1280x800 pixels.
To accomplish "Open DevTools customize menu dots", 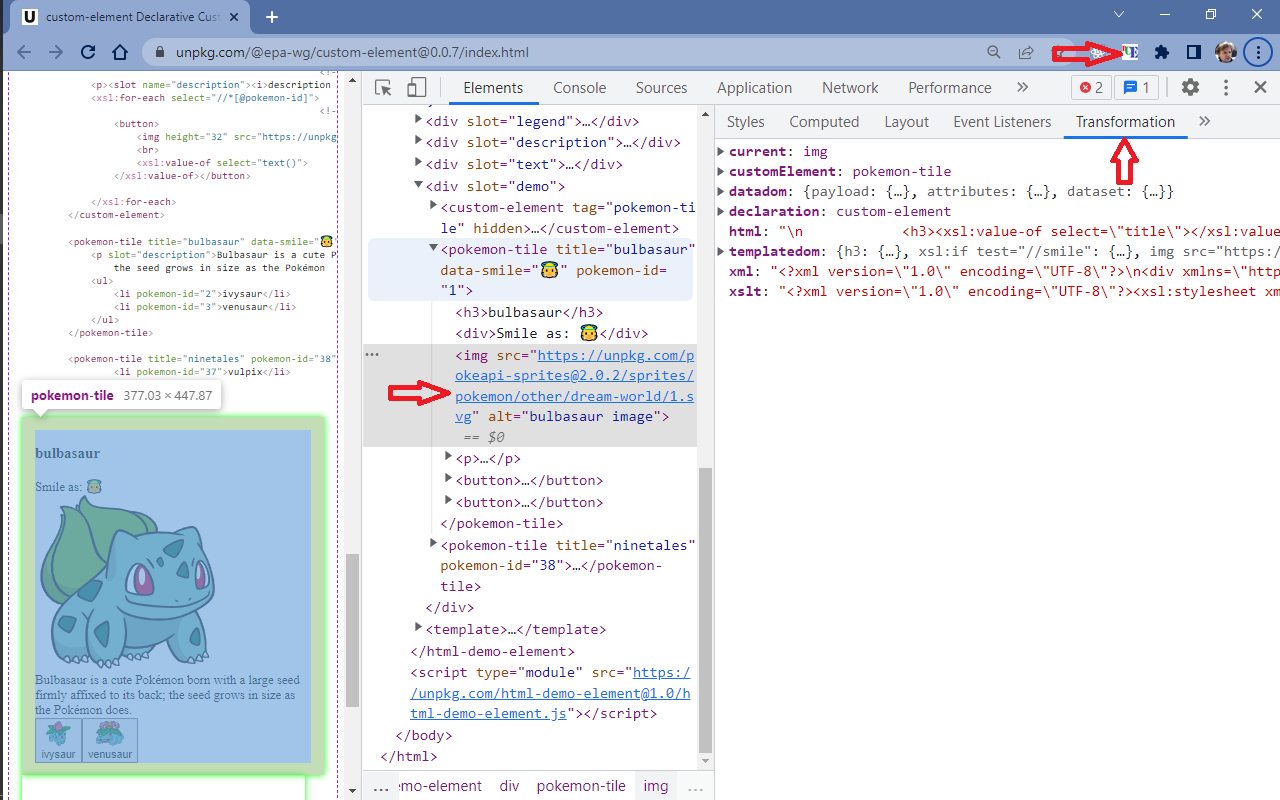I will click(1225, 88).
